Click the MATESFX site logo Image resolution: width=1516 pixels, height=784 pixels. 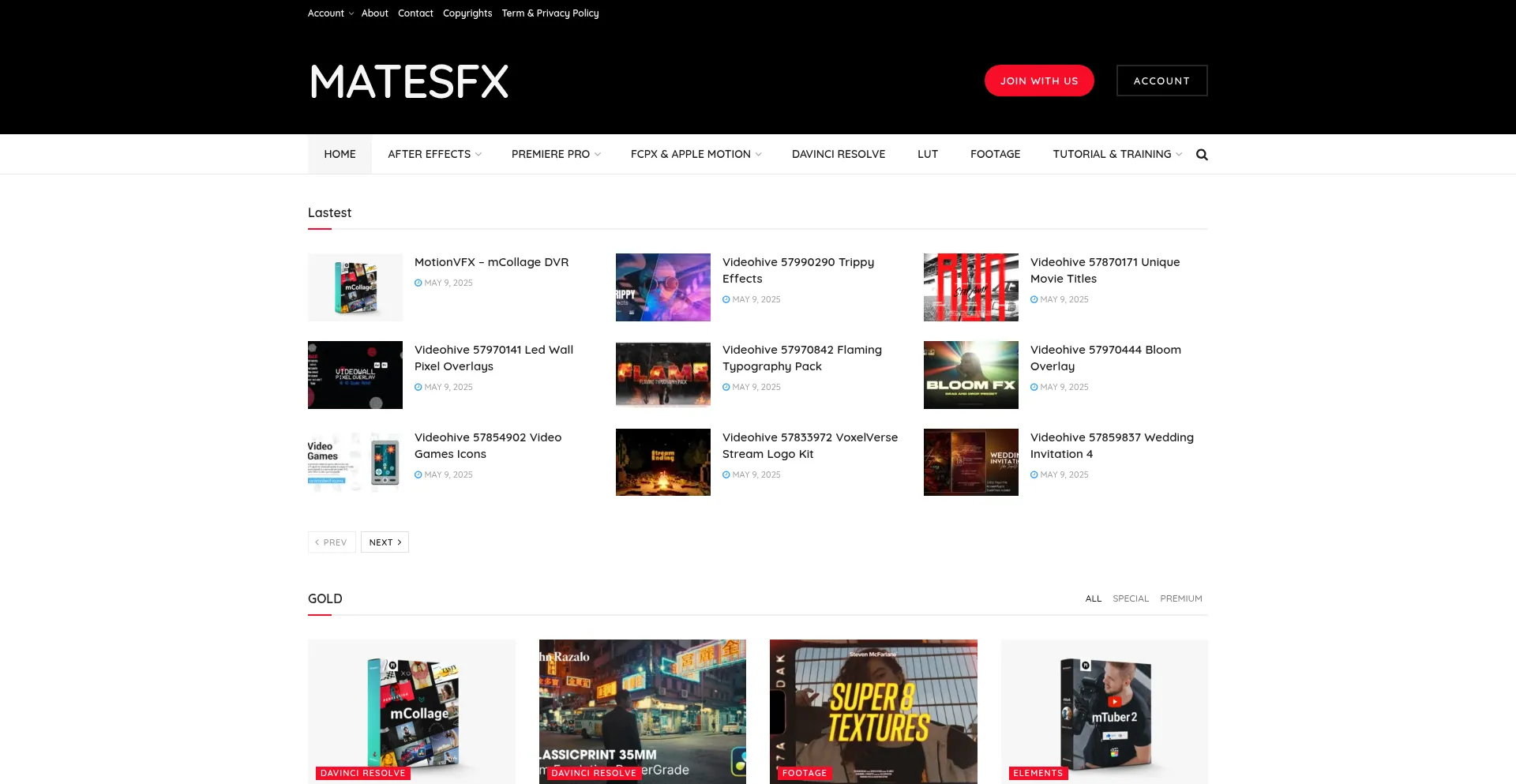point(409,82)
